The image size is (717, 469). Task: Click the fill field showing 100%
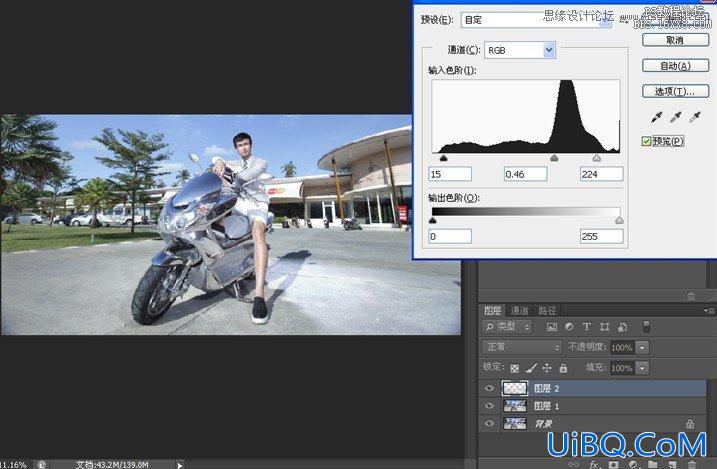[x=622, y=368]
